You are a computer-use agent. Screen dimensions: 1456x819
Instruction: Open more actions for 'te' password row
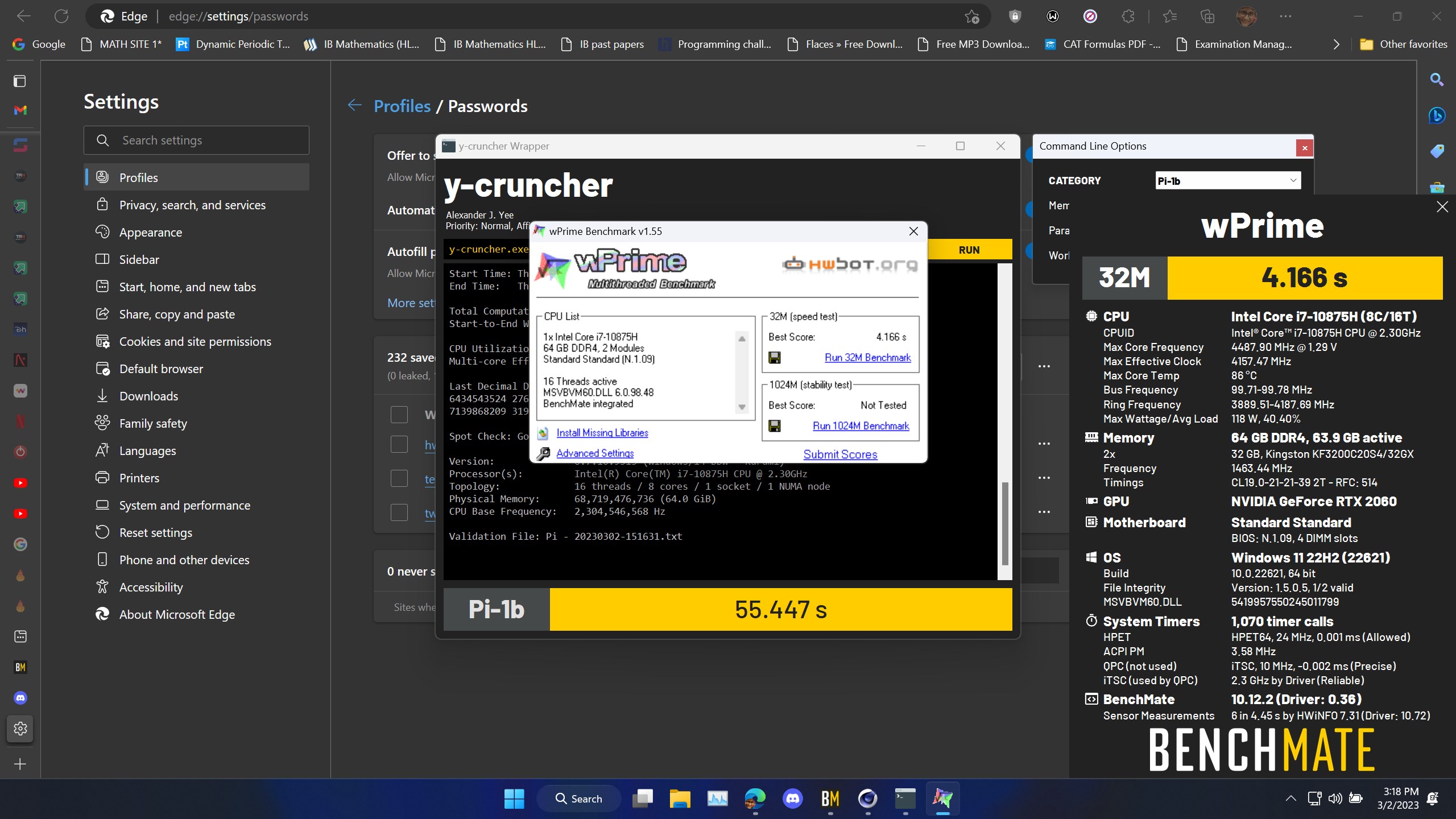1044,478
